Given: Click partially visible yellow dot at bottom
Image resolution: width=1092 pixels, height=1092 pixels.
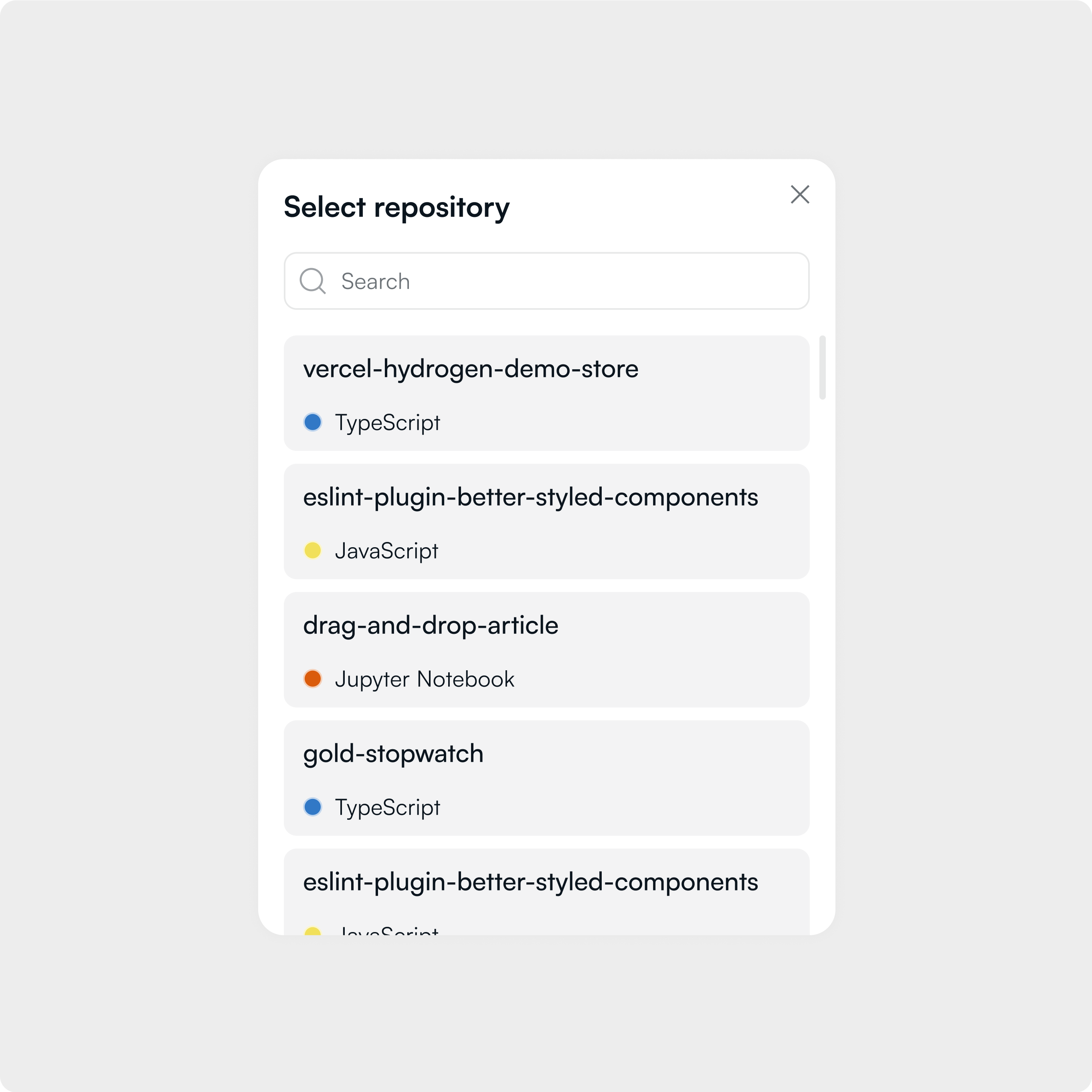Looking at the screenshot, I should (x=313, y=931).
